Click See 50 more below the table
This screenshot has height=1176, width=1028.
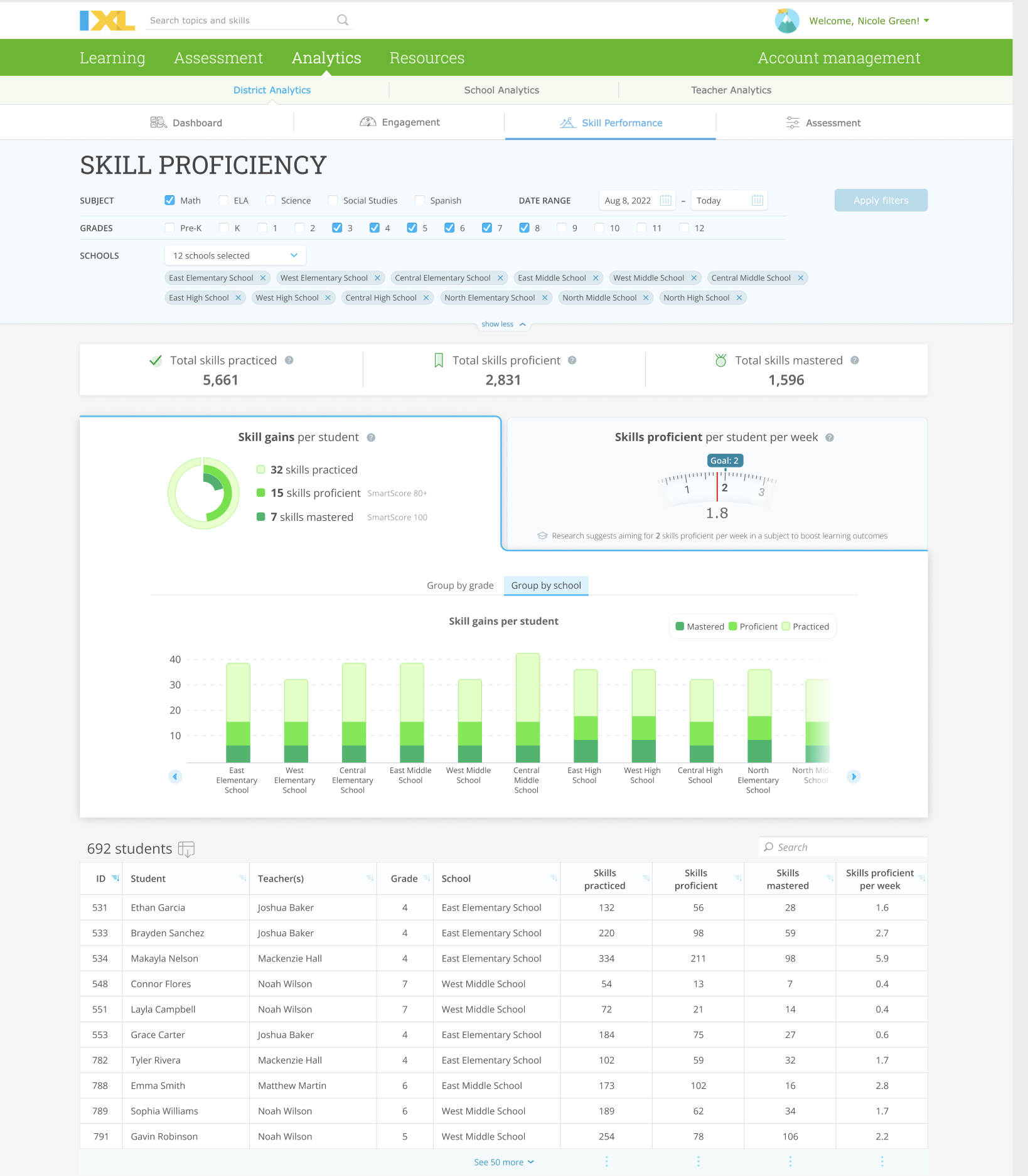point(503,1162)
